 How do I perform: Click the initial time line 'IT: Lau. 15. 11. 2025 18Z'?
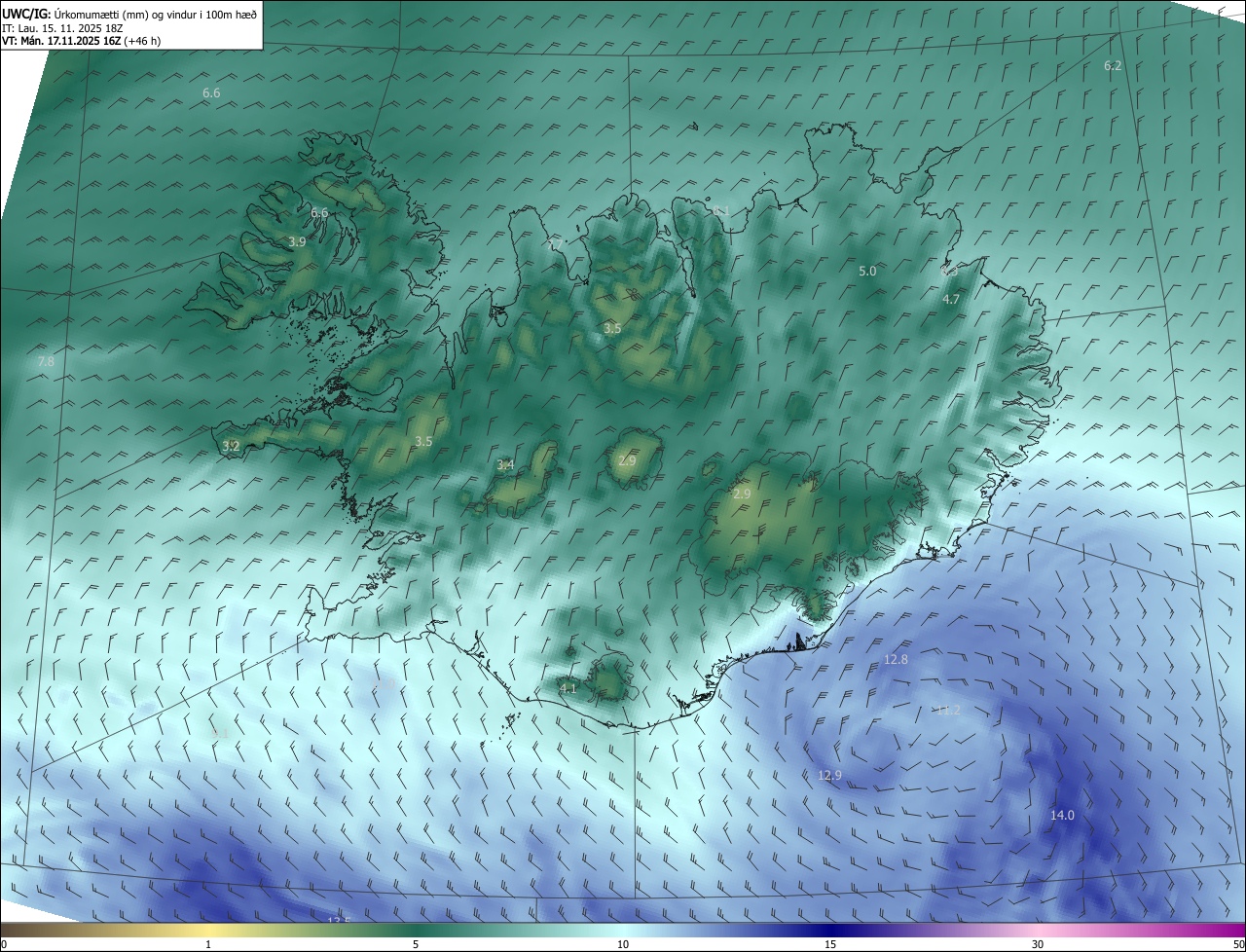click(x=62, y=28)
